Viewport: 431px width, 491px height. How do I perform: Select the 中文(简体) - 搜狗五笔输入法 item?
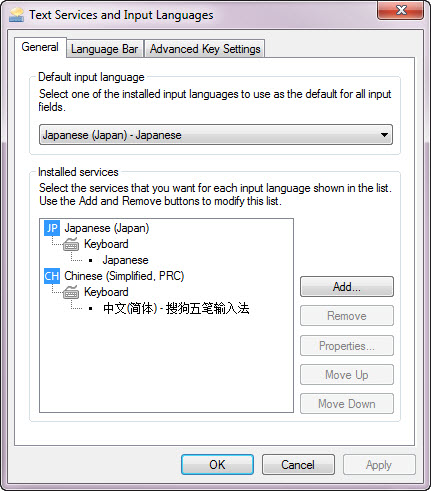point(176,308)
